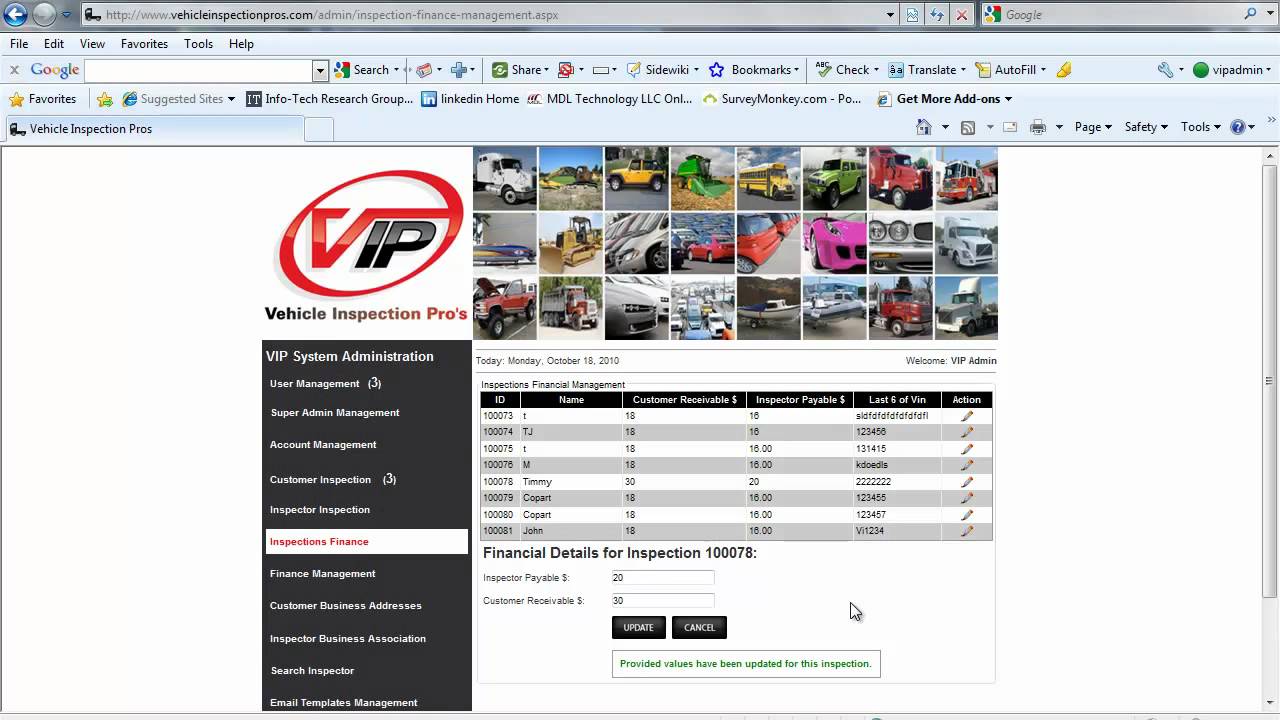The width and height of the screenshot is (1280, 720).
Task: Click the Help question mark icon
Action: coord(1238,127)
